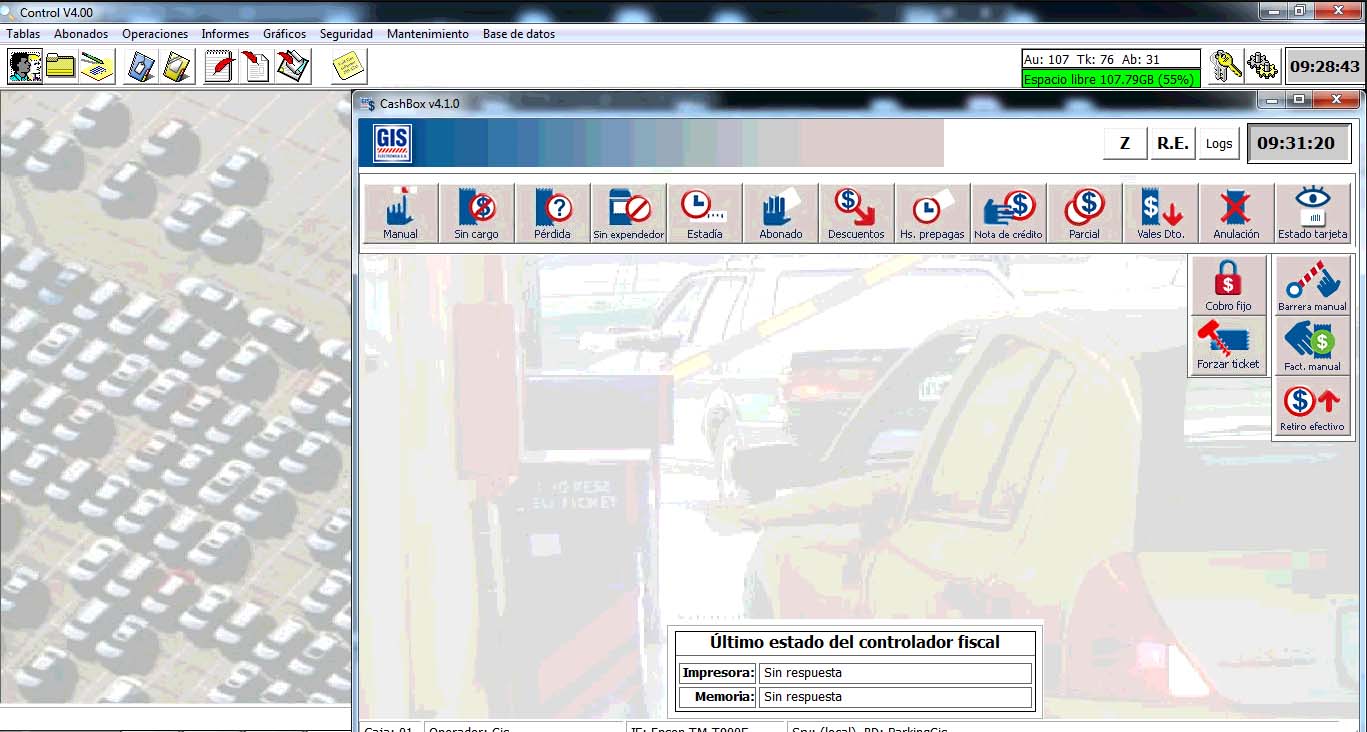Click the Último estado del controlador fiscal heading
The image size is (1367, 732).
coord(855,642)
